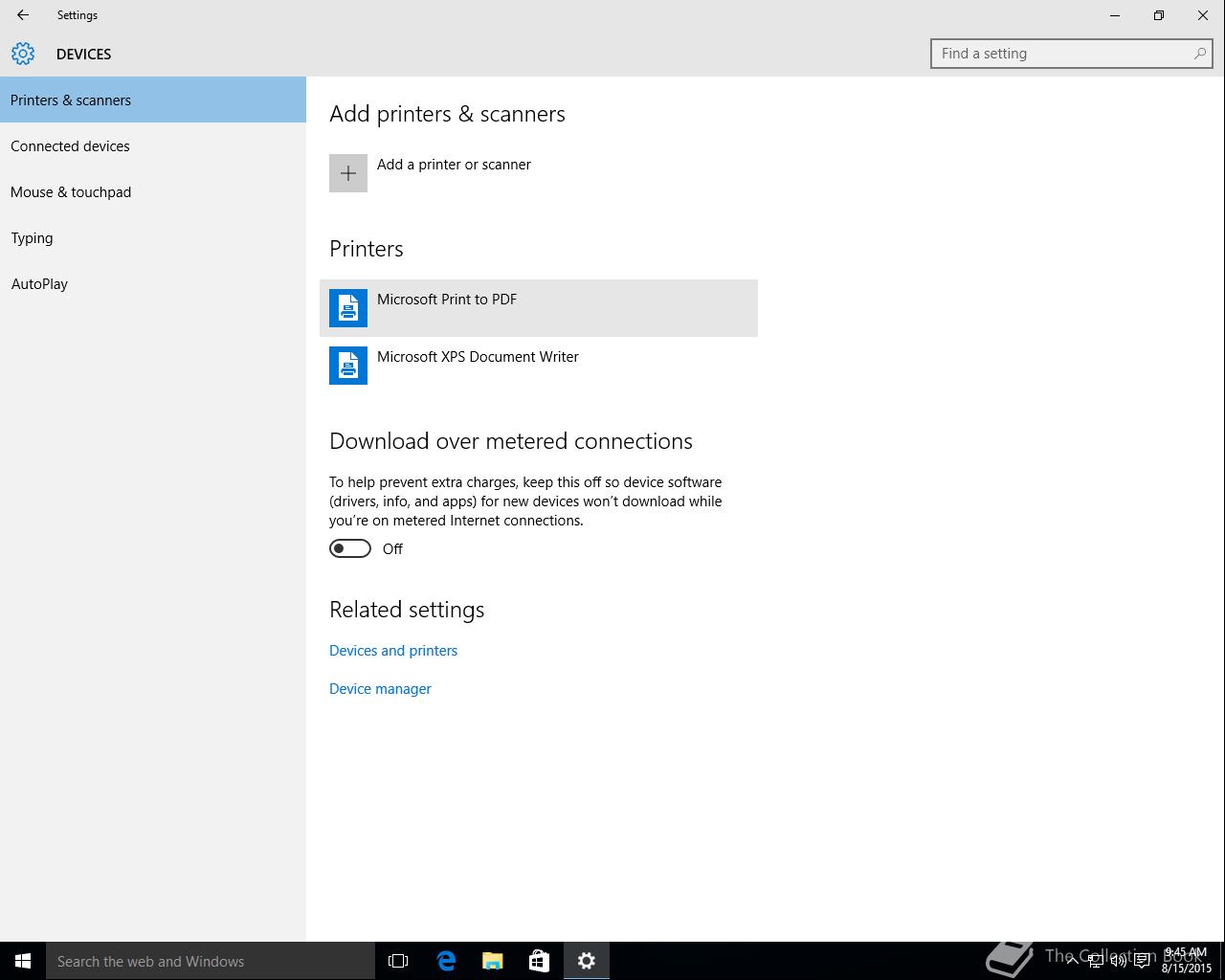Open Task View from the taskbar
Viewport: 1225px width, 980px height.
pyautogui.click(x=398, y=961)
